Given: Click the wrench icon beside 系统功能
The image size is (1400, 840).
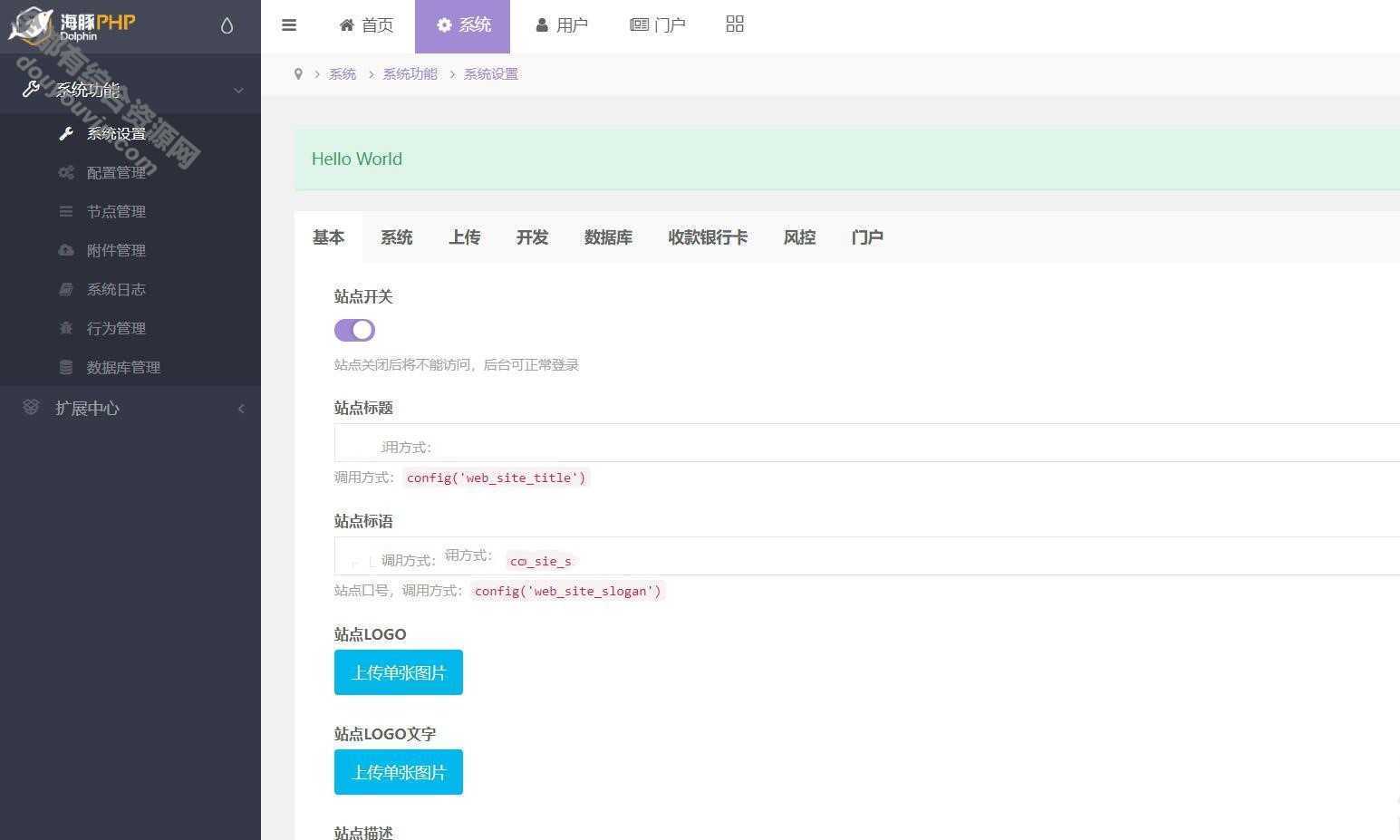Looking at the screenshot, I should 31,89.
